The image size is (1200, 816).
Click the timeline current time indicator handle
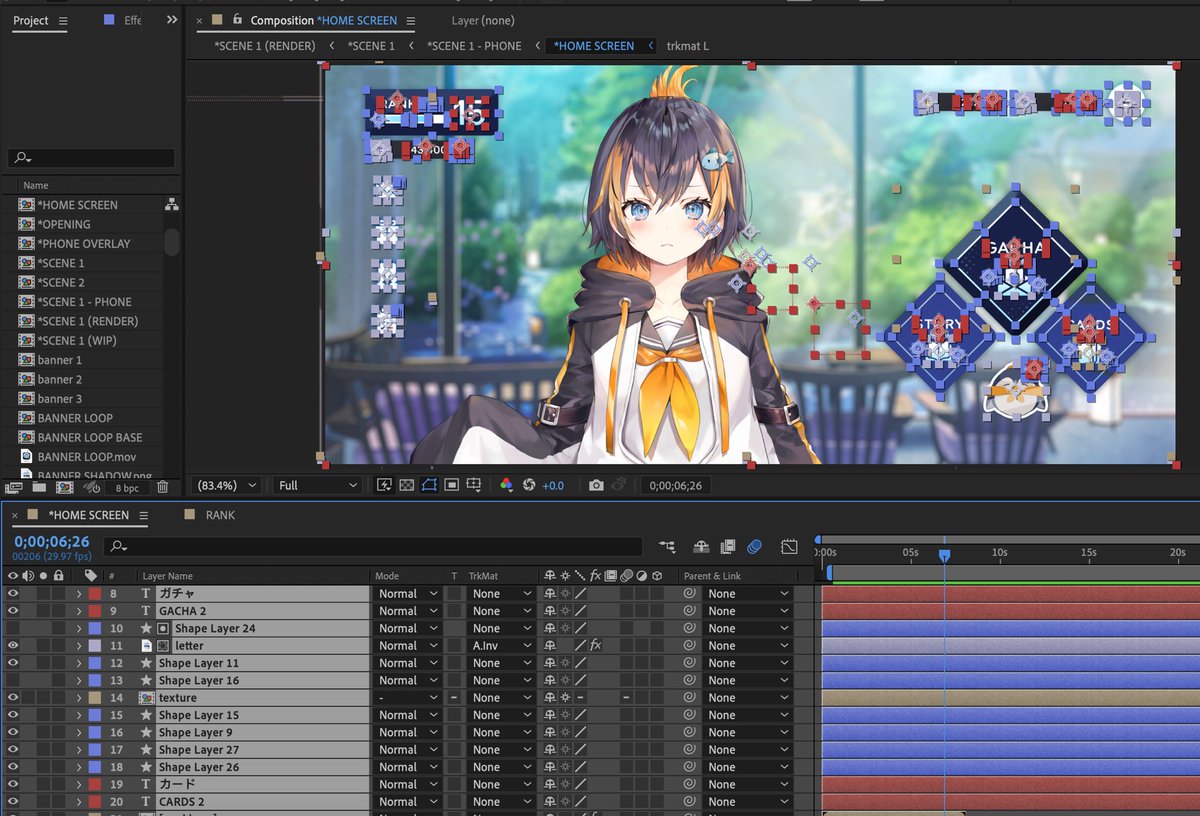point(944,554)
